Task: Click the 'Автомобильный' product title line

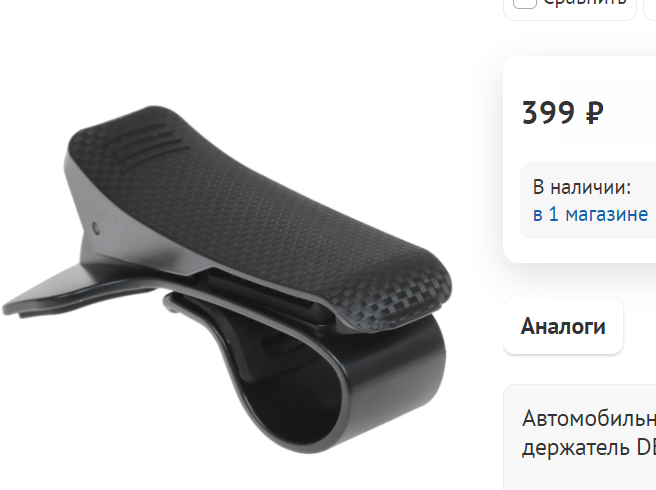Action: [589, 418]
